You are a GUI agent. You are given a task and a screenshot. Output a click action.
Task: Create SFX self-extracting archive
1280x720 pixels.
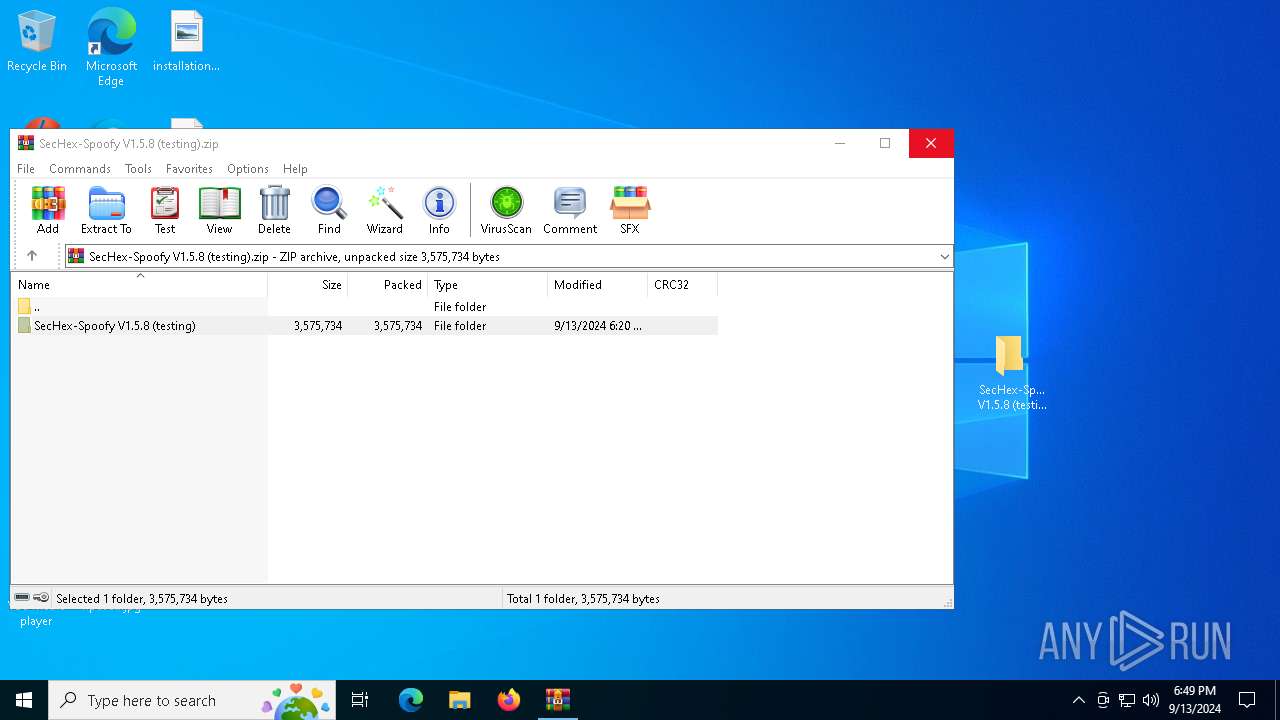click(x=629, y=210)
